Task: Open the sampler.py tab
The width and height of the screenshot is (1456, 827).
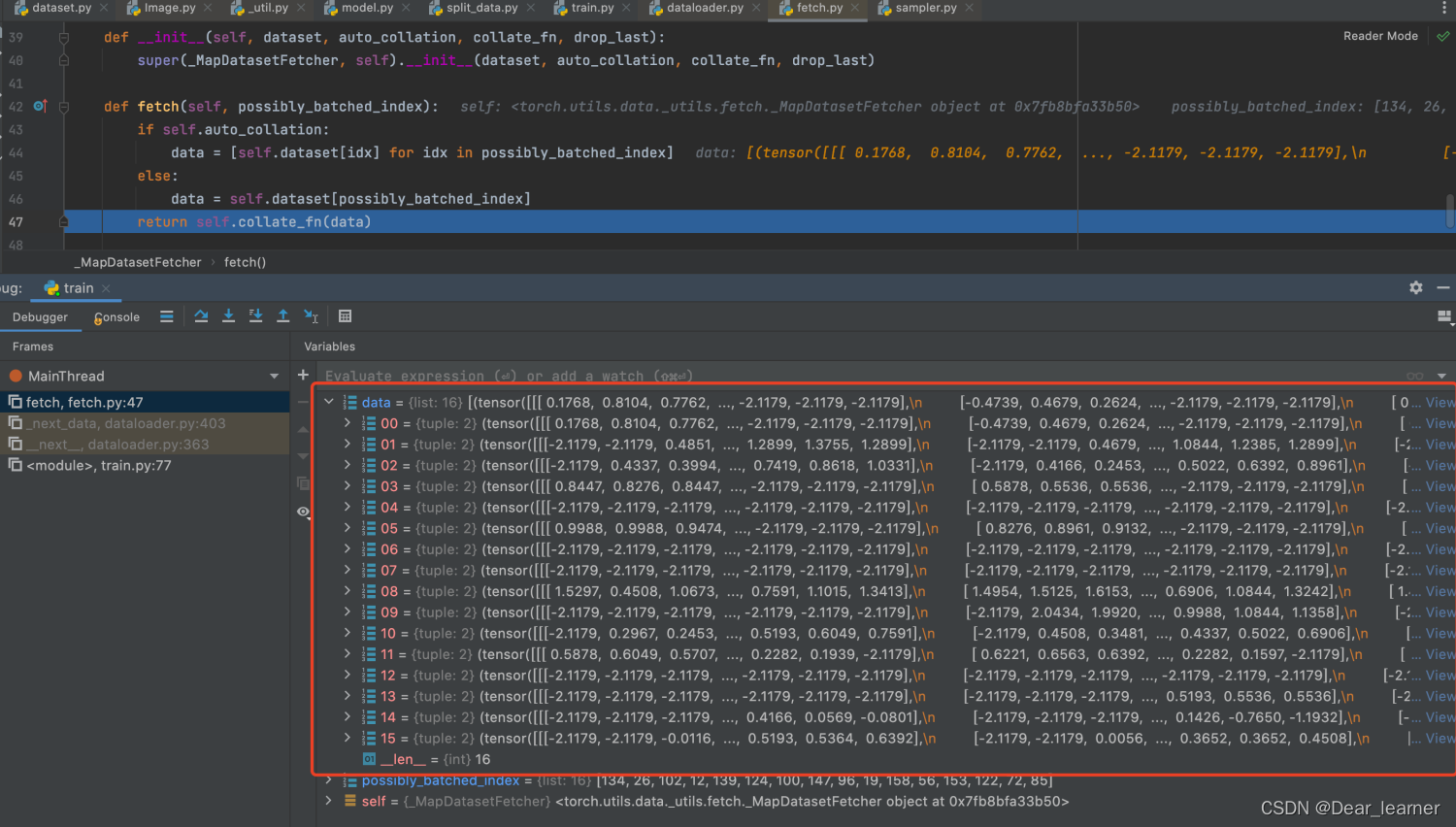Action: click(x=925, y=8)
